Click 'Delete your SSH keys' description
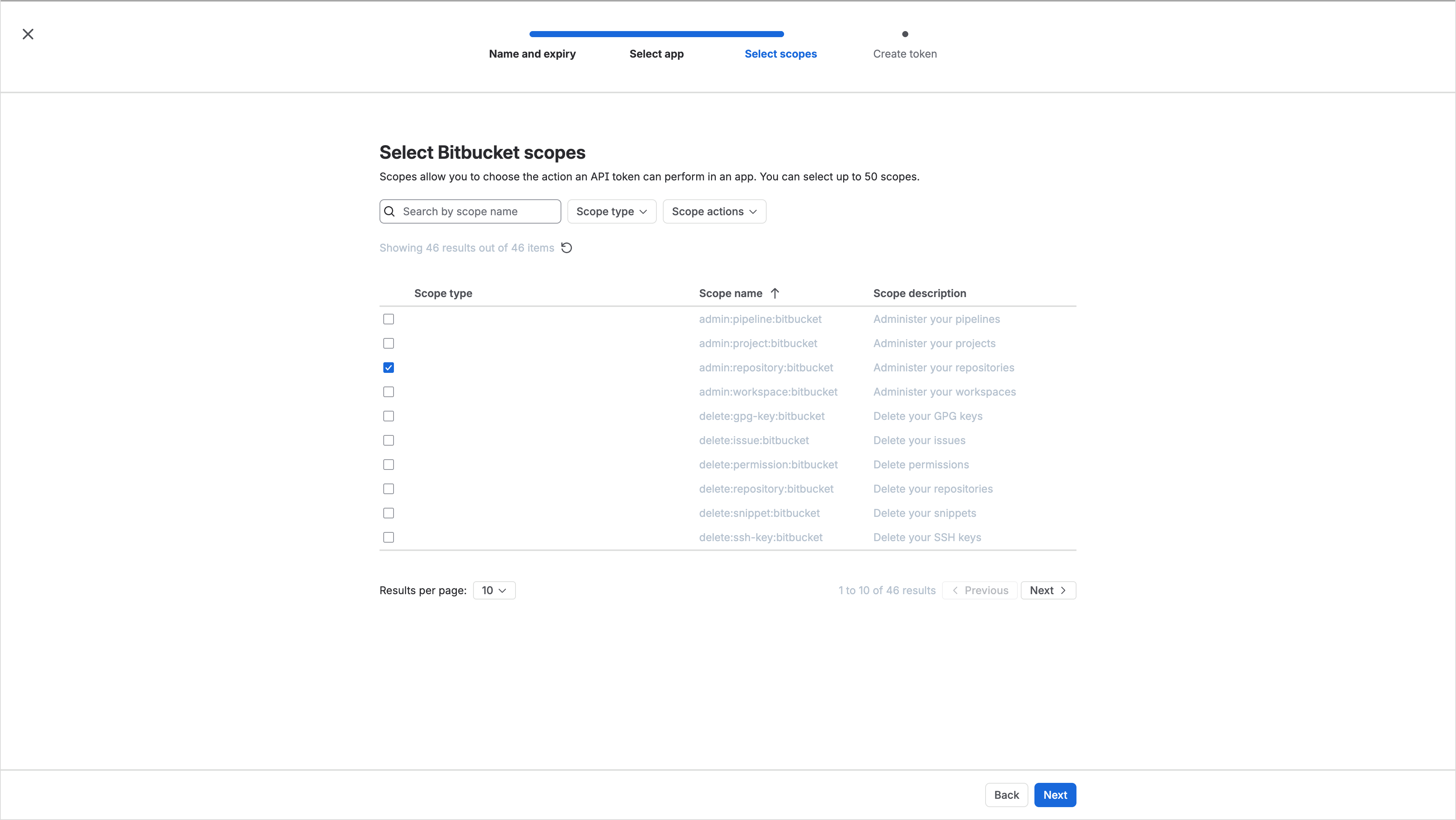The width and height of the screenshot is (1456, 820). click(927, 538)
